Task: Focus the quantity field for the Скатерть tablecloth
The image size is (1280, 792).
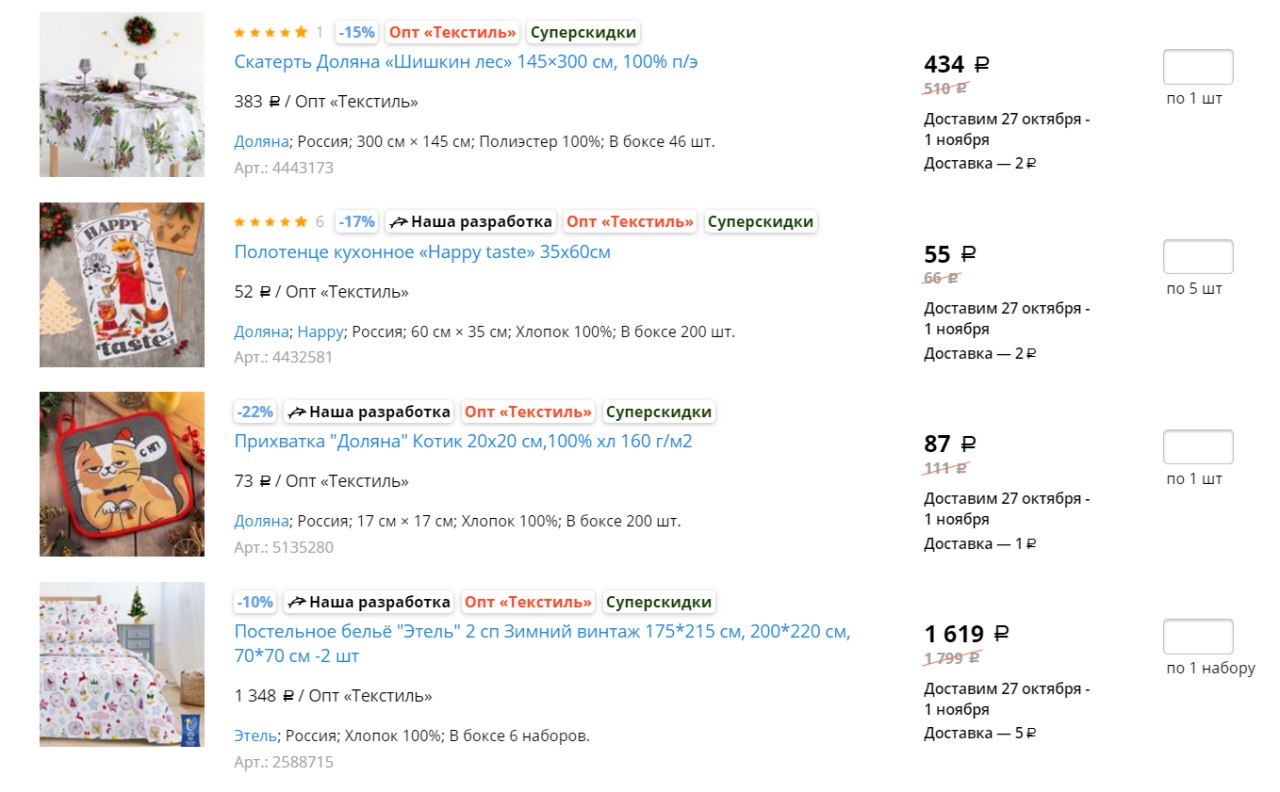Action: click(1198, 67)
